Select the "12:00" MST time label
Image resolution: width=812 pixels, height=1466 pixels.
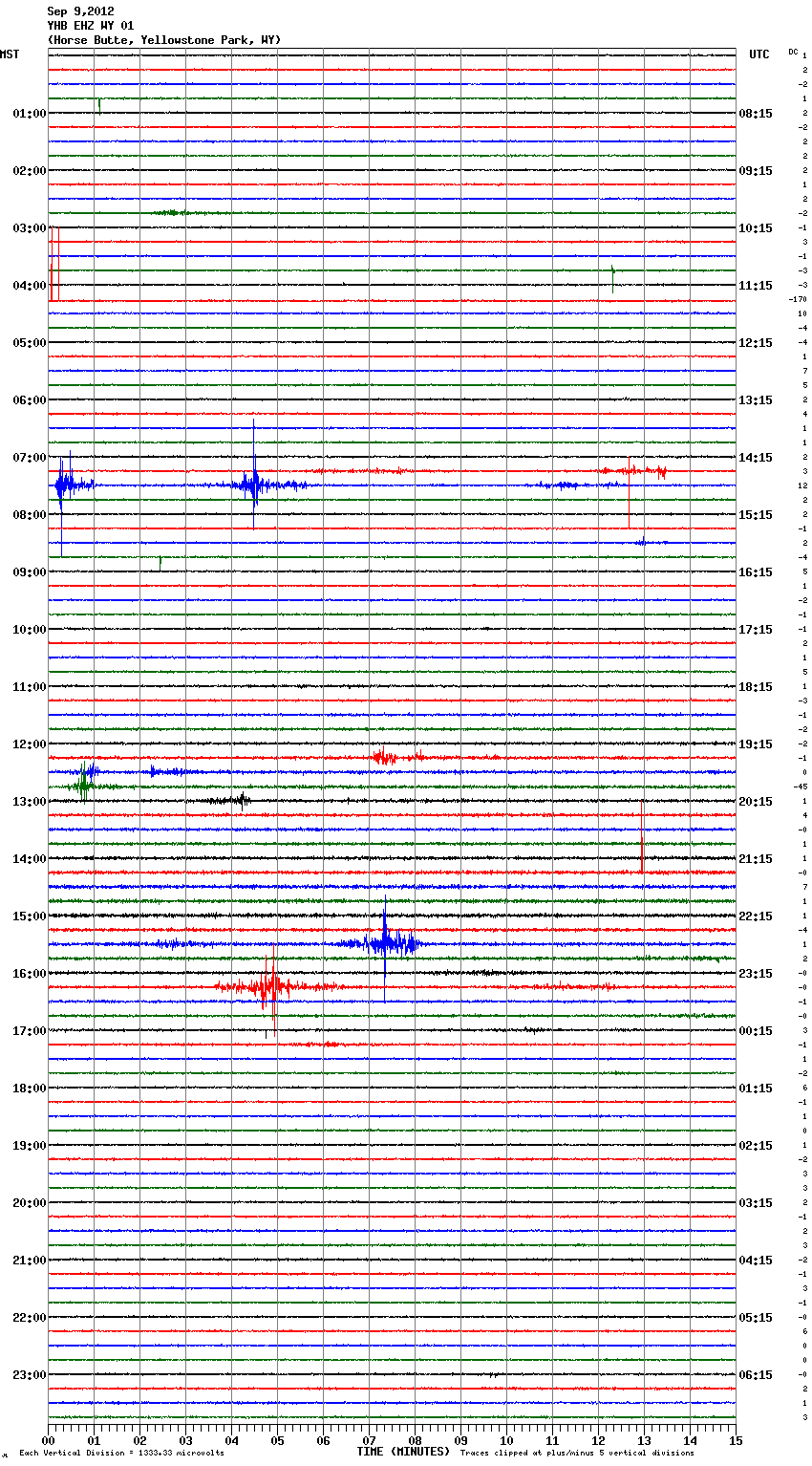[x=30, y=744]
